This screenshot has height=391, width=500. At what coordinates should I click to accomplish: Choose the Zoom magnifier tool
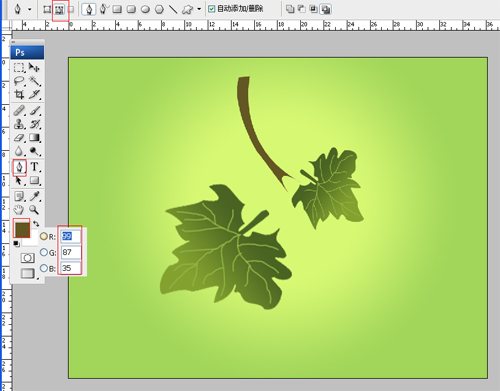click(x=34, y=210)
